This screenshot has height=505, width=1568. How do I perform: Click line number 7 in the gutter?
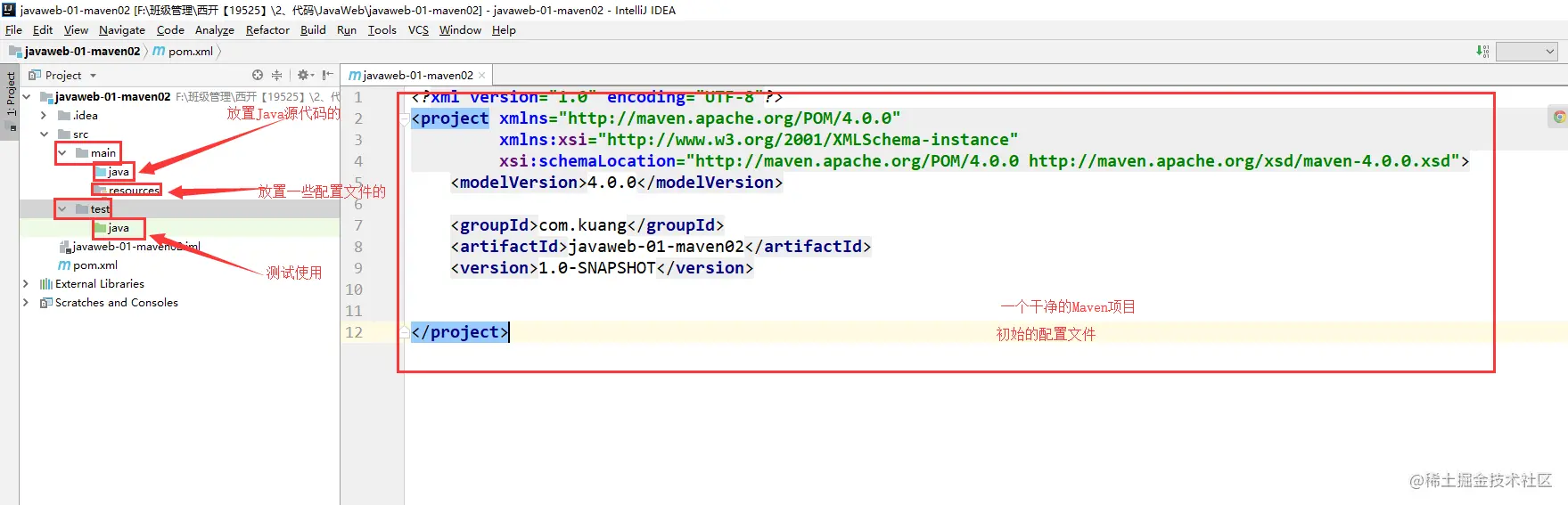tap(358, 225)
